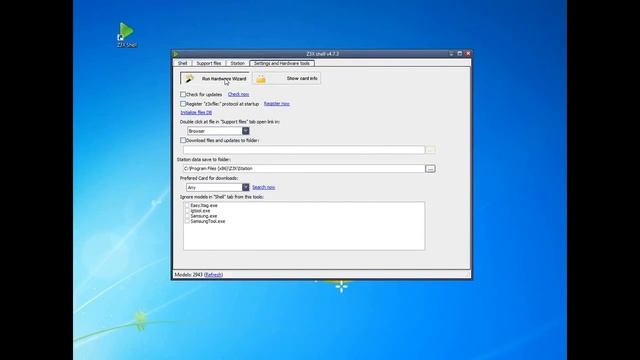Open the Initialize files DB link
640x360 pixels.
(x=196, y=112)
